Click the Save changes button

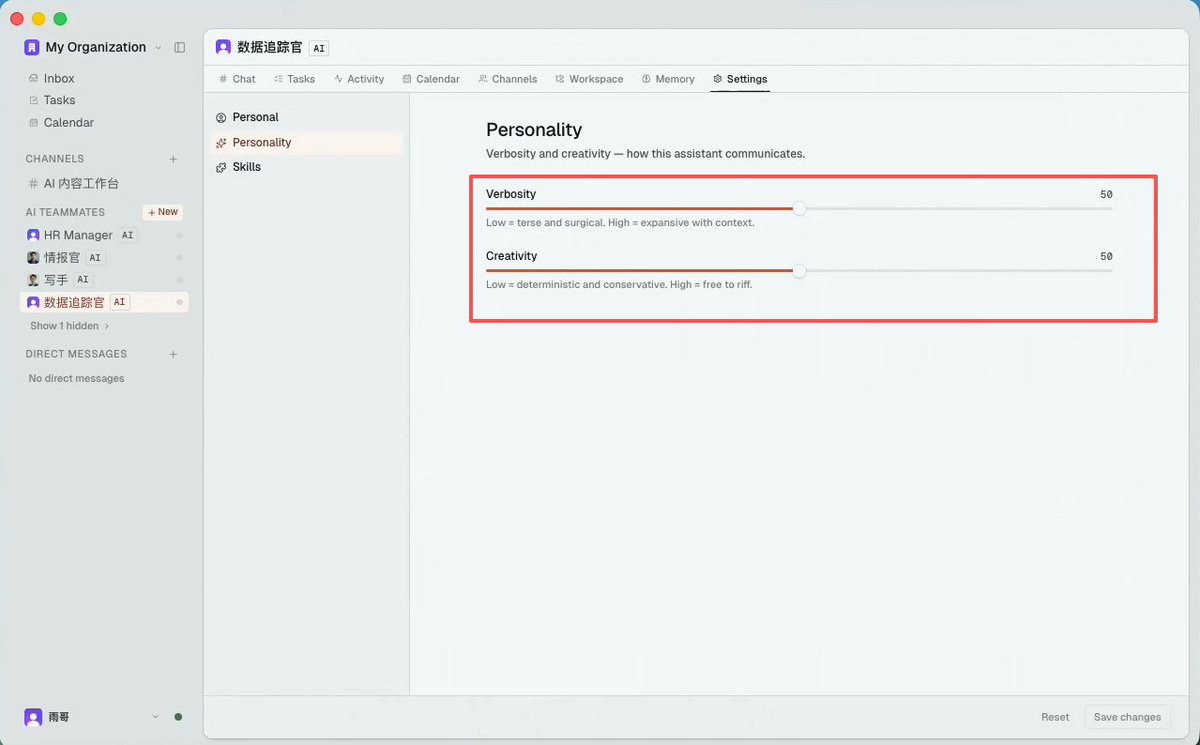pos(1127,717)
